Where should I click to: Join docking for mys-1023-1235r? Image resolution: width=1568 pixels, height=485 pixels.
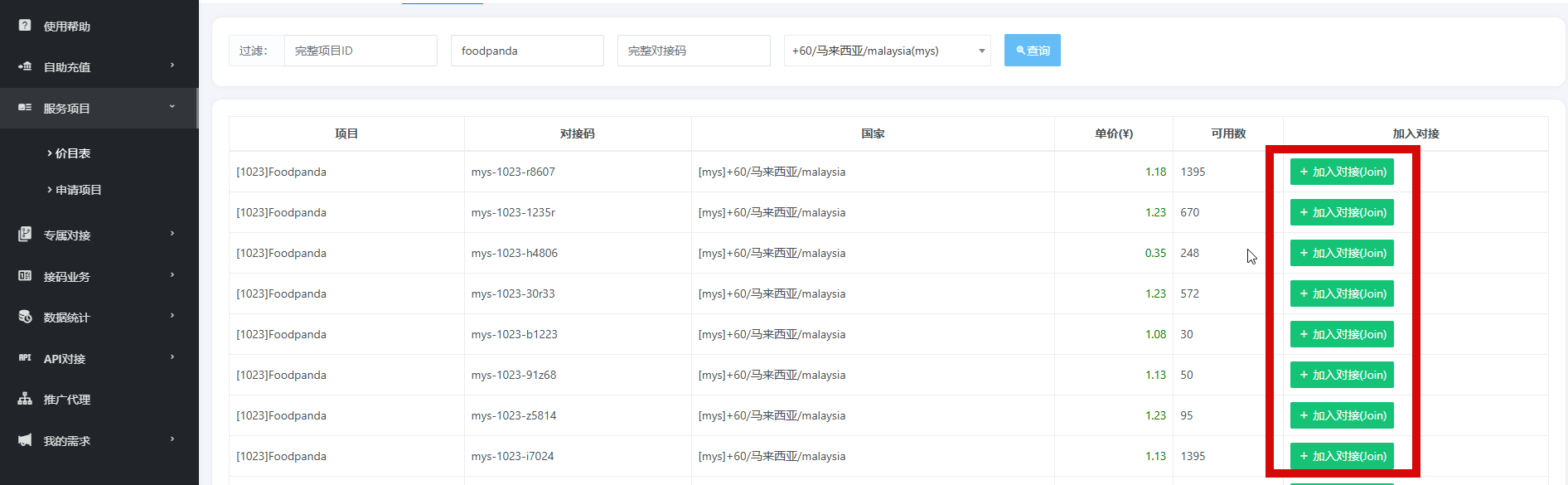point(1342,212)
